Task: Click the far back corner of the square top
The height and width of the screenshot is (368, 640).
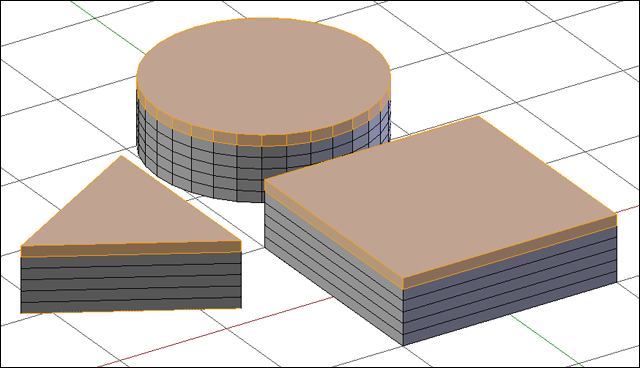Action: (x=478, y=117)
